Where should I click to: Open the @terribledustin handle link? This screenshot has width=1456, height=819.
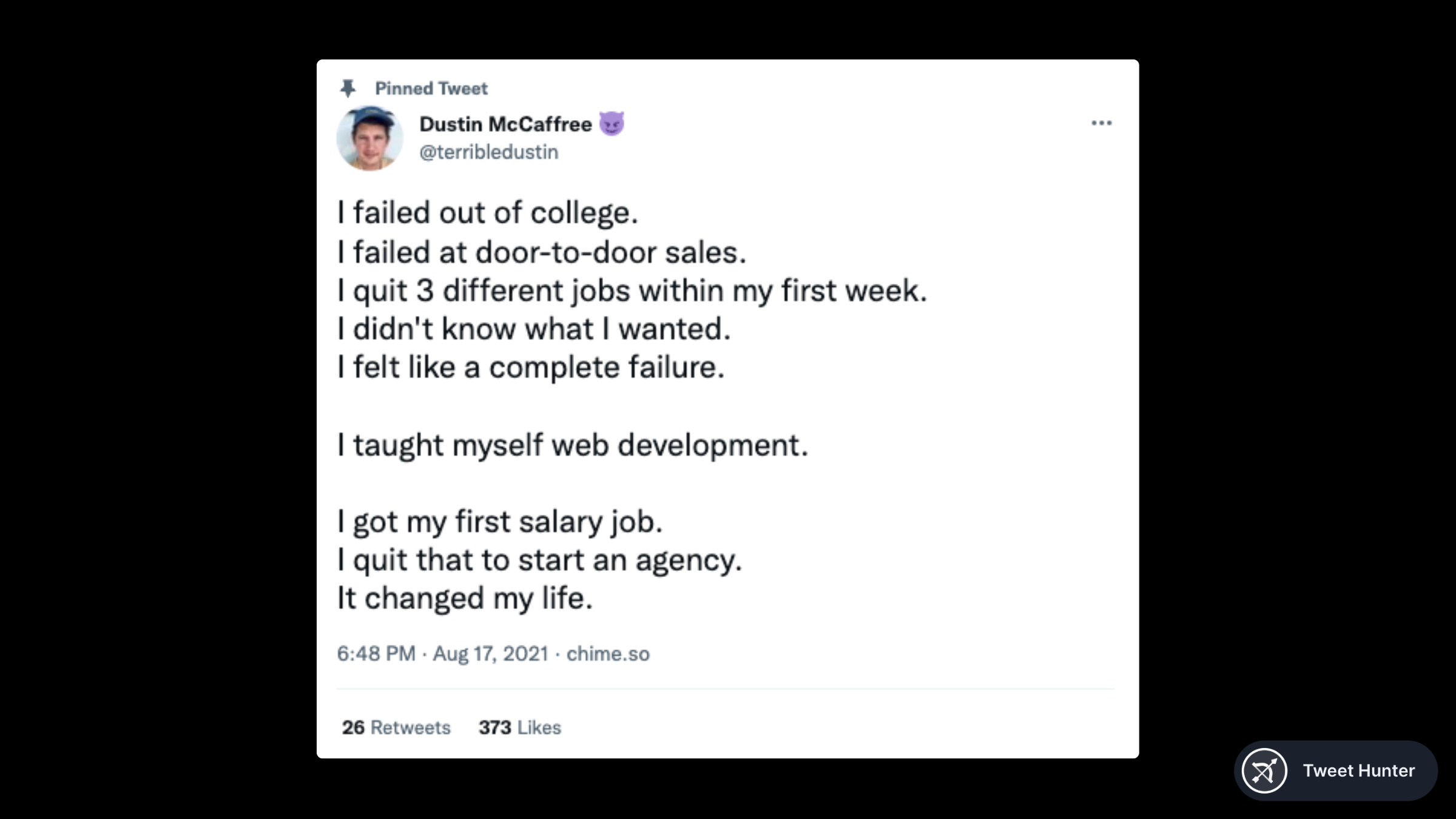tap(488, 152)
